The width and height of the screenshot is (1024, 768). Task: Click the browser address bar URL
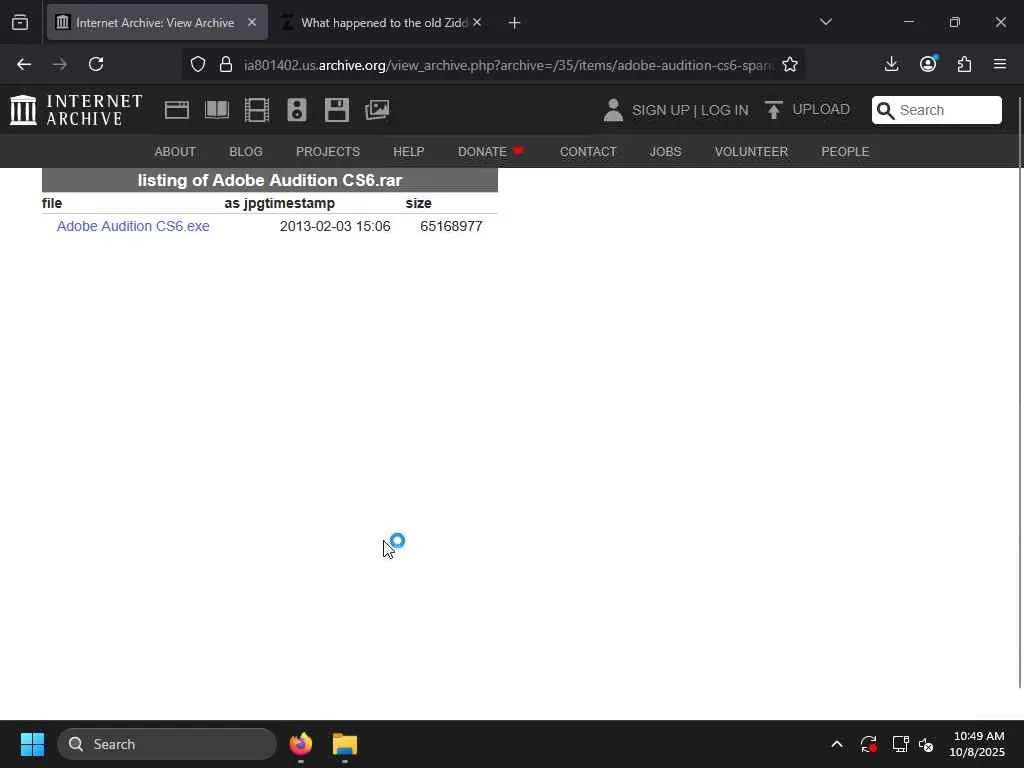509,65
